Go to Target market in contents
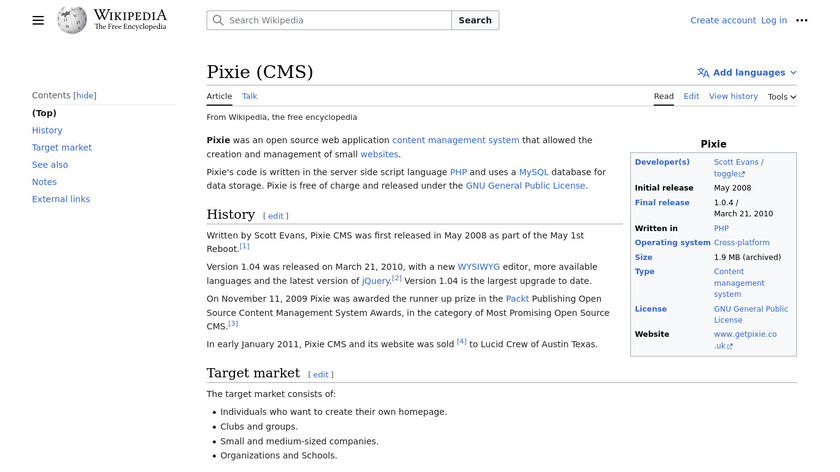840x472 pixels. click(62, 147)
